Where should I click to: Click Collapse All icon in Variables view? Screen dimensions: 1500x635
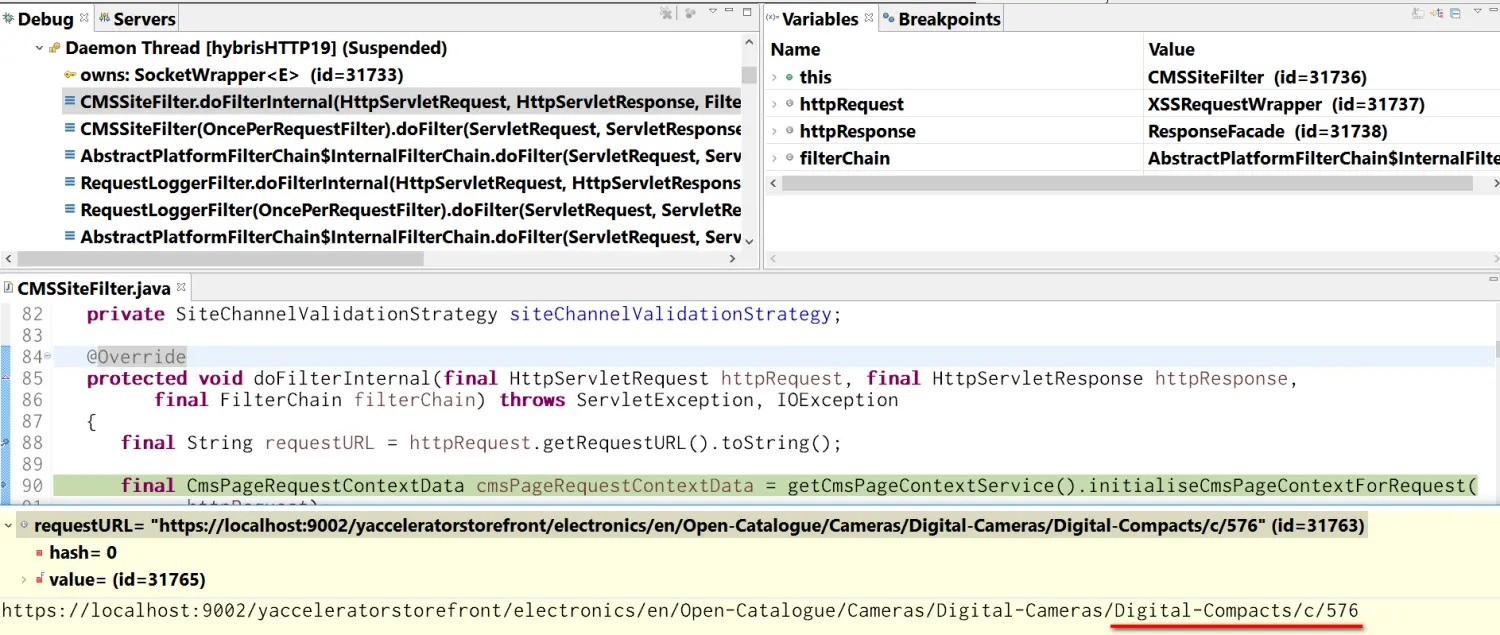point(1455,13)
